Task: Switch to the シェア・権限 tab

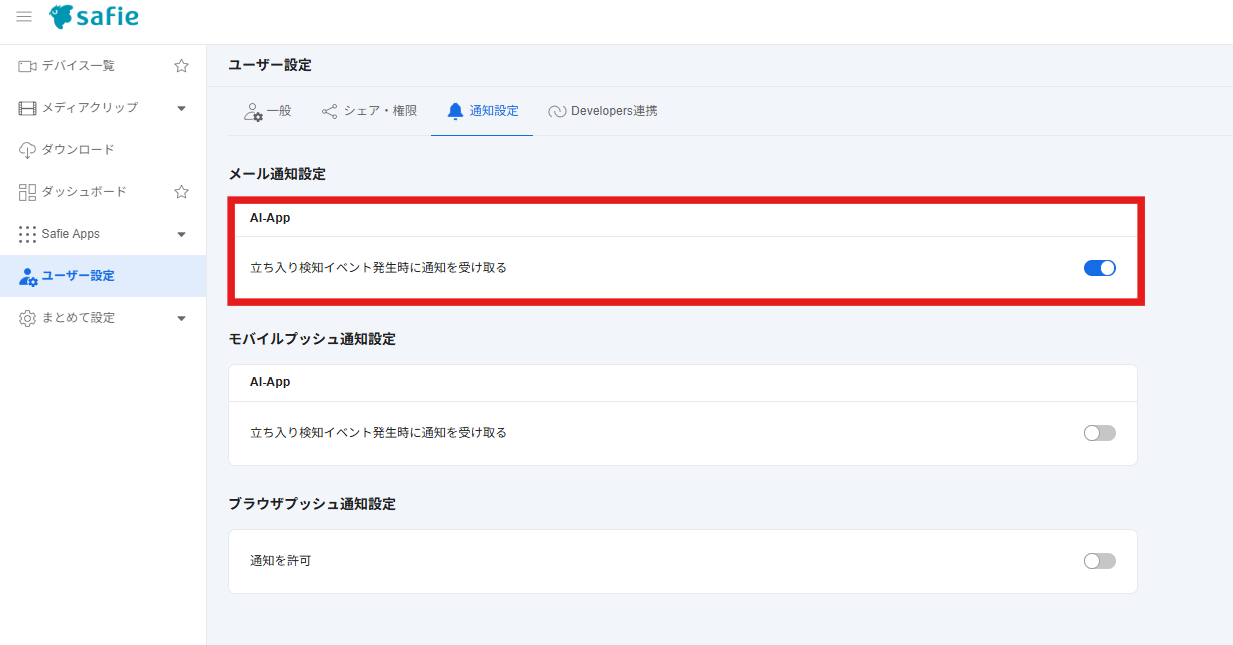Action: 369,111
